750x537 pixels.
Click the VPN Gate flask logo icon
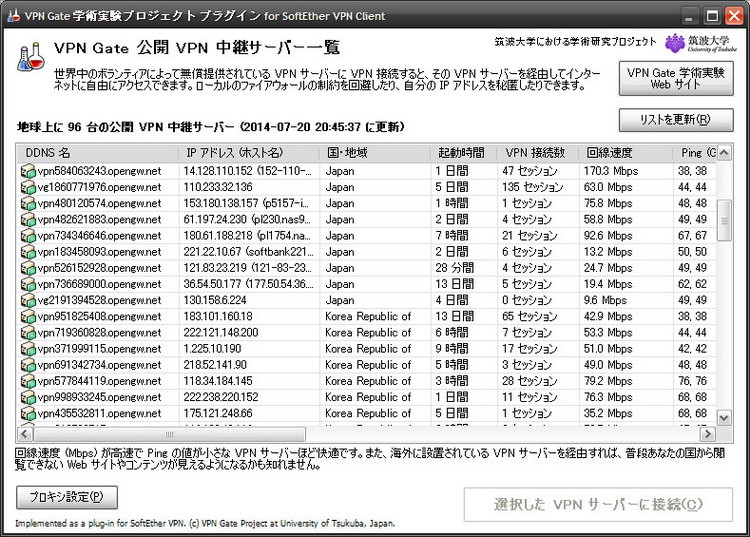pos(31,57)
